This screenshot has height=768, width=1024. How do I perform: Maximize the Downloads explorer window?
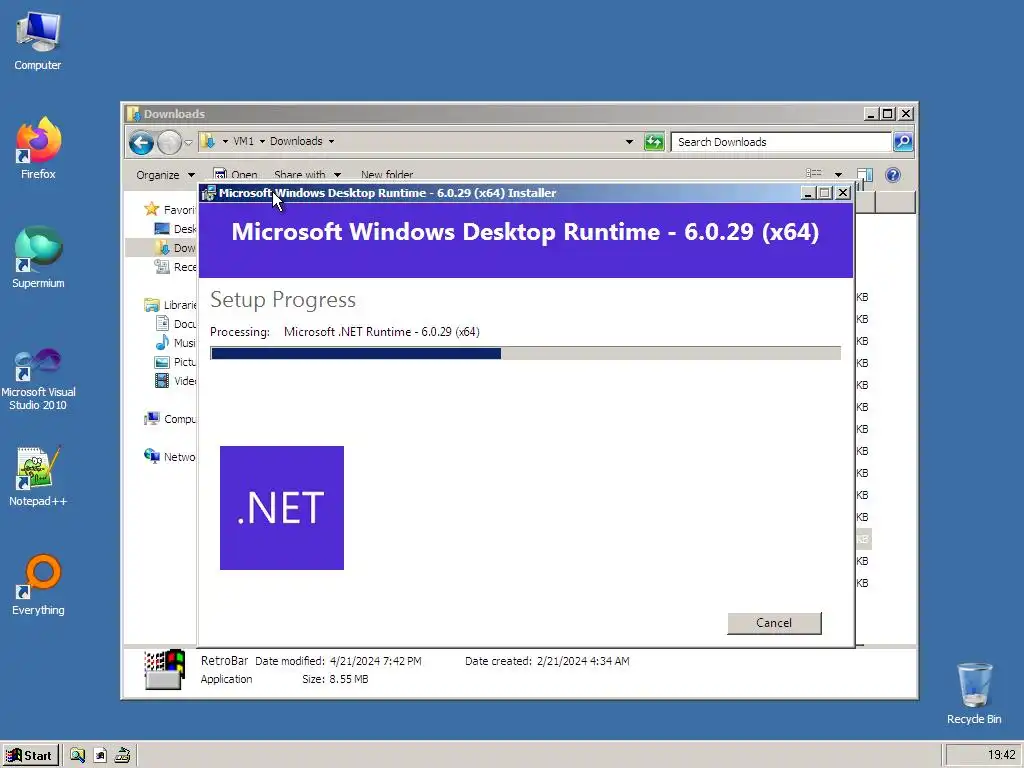tap(888, 114)
